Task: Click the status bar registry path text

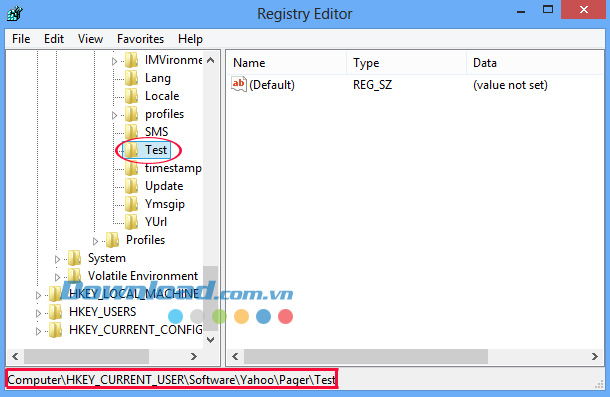Action: pos(172,379)
